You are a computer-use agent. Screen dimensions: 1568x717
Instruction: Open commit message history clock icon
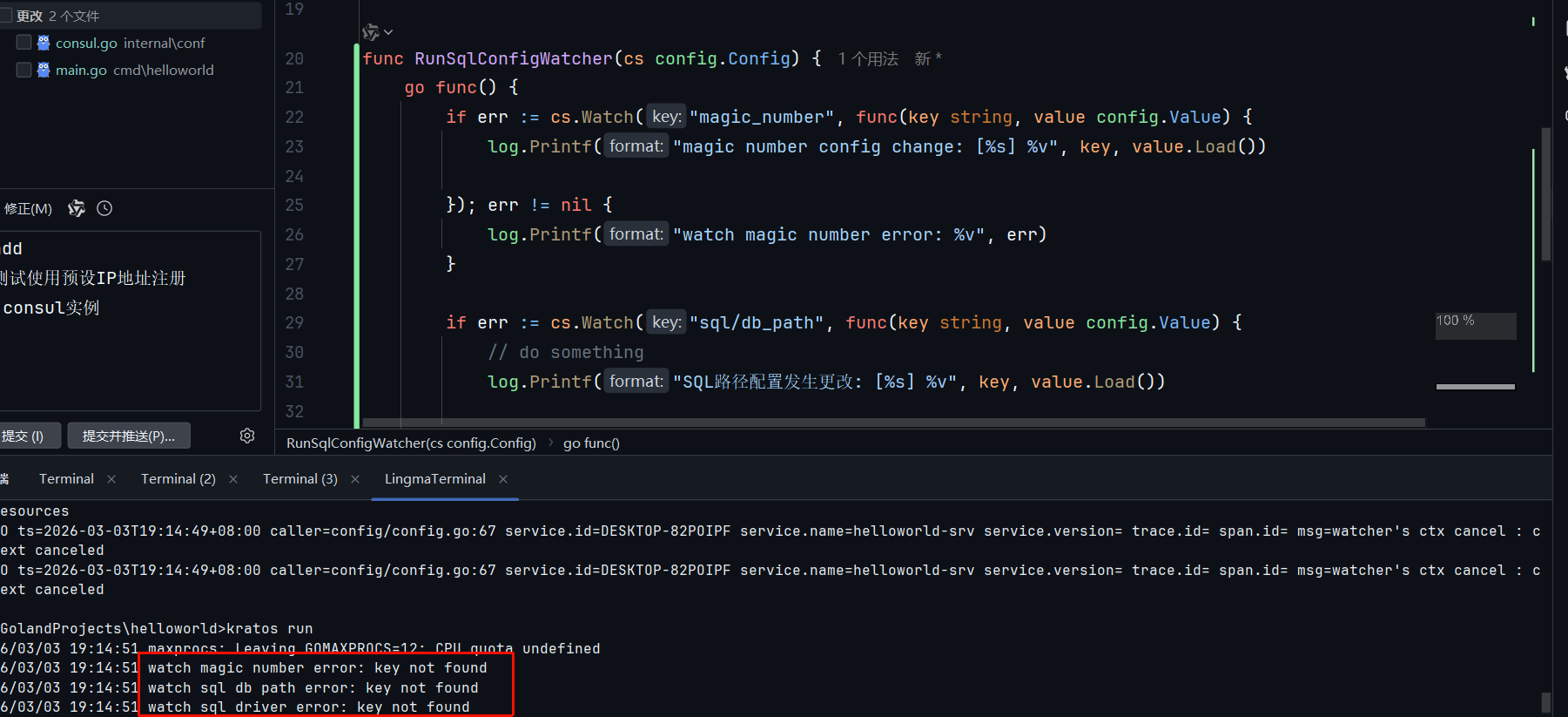[104, 208]
